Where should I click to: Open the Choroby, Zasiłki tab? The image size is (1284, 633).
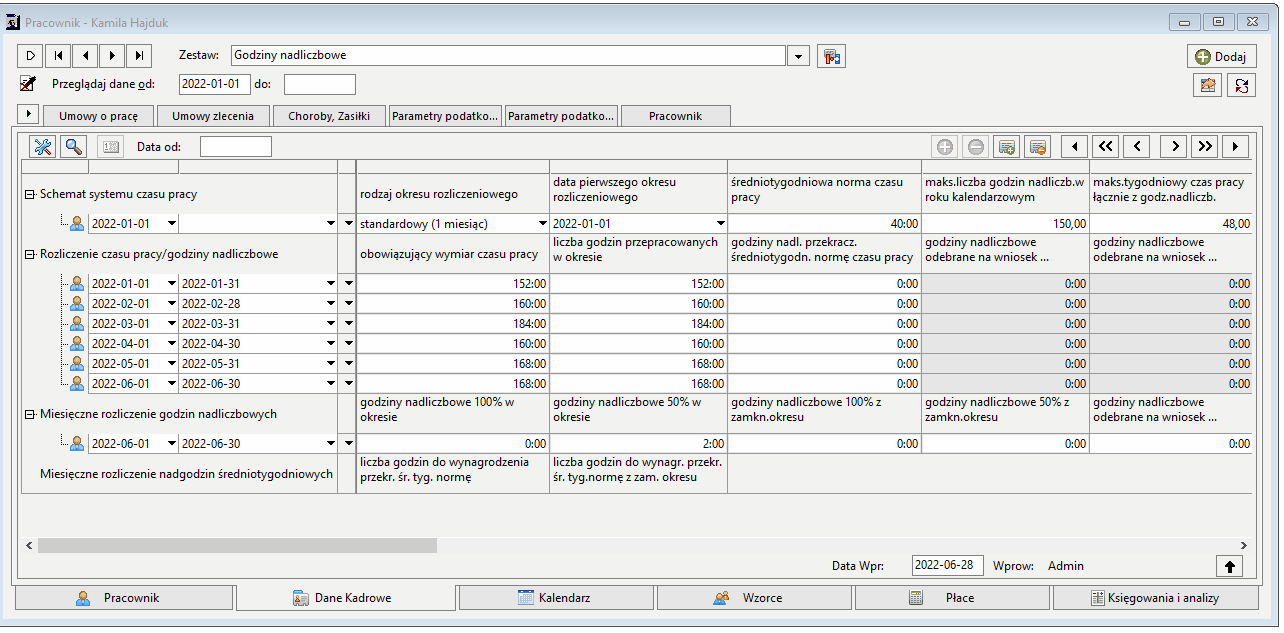click(329, 116)
